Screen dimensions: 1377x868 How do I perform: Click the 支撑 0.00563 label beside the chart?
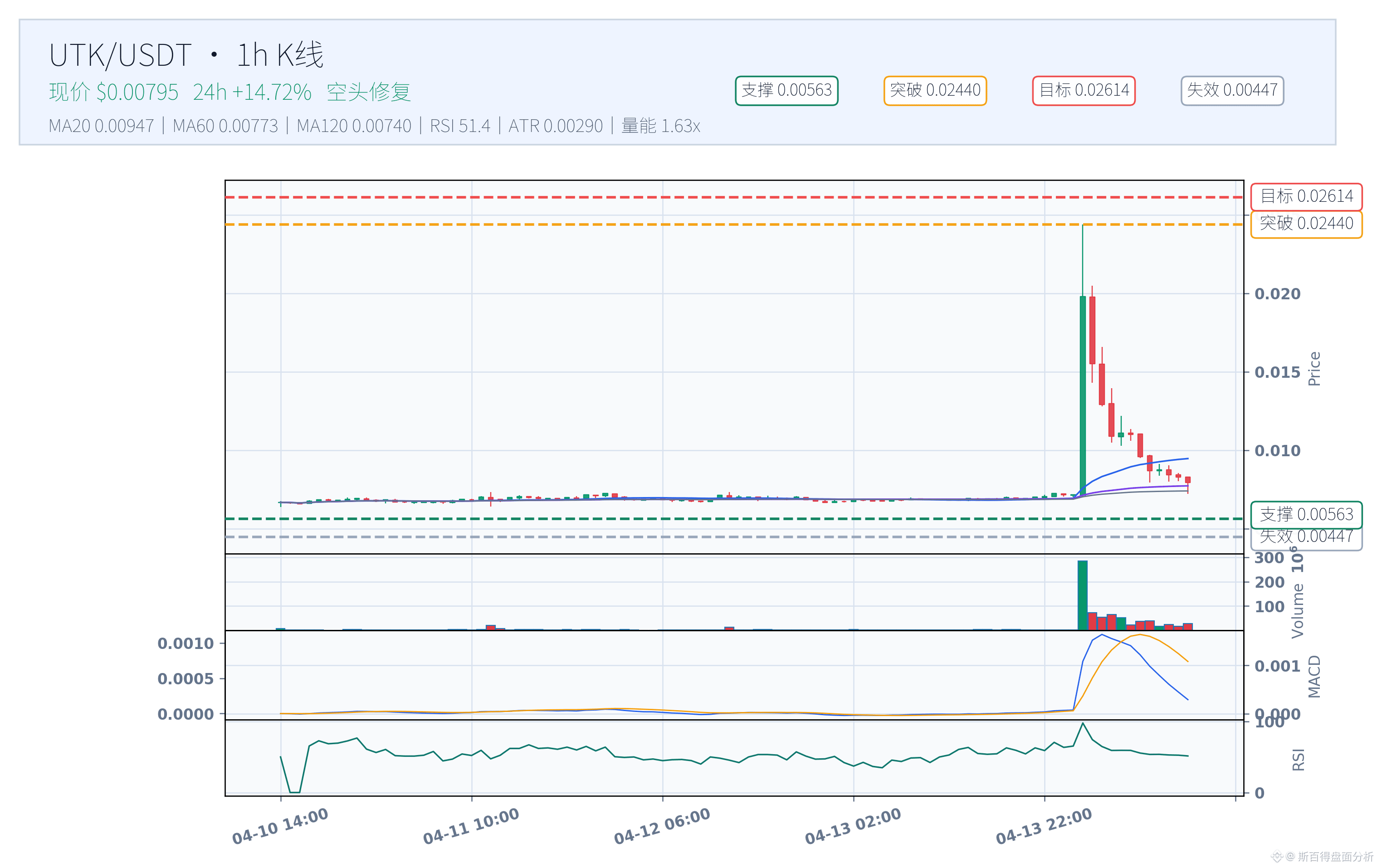pos(1307,515)
